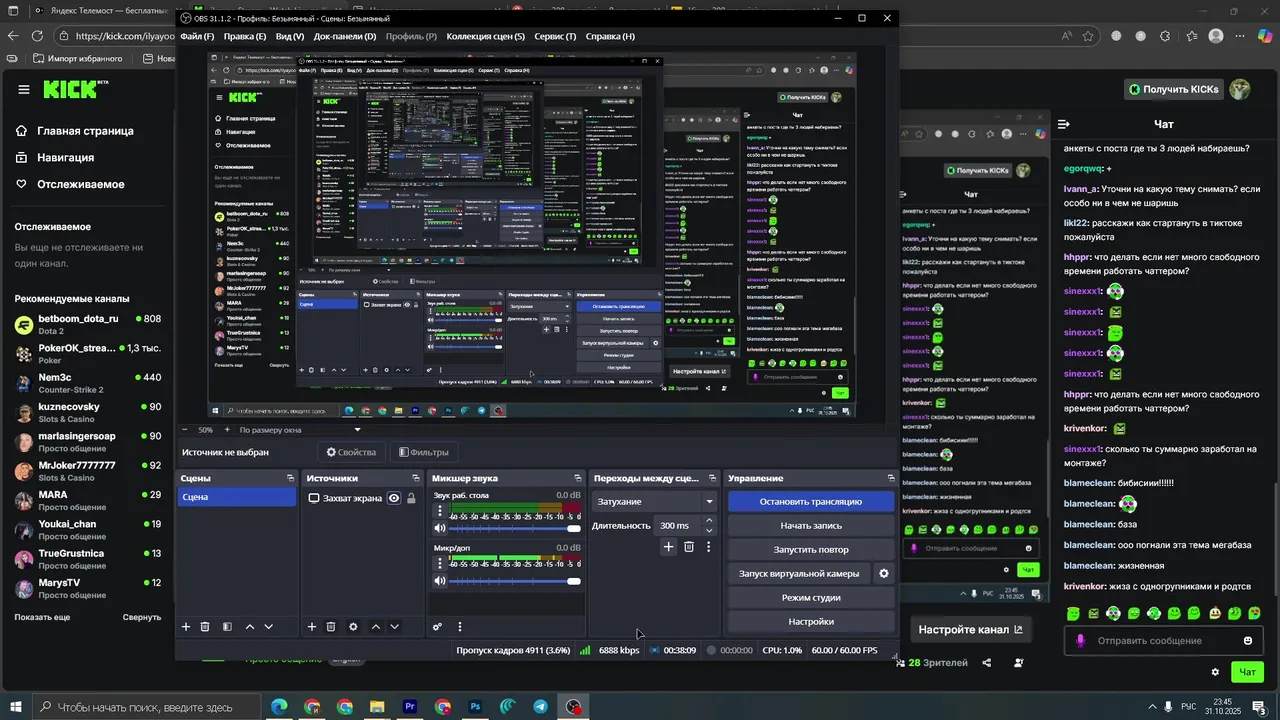This screenshot has width=1280, height=720.
Task: Start recording with Начать запись
Action: (811, 526)
